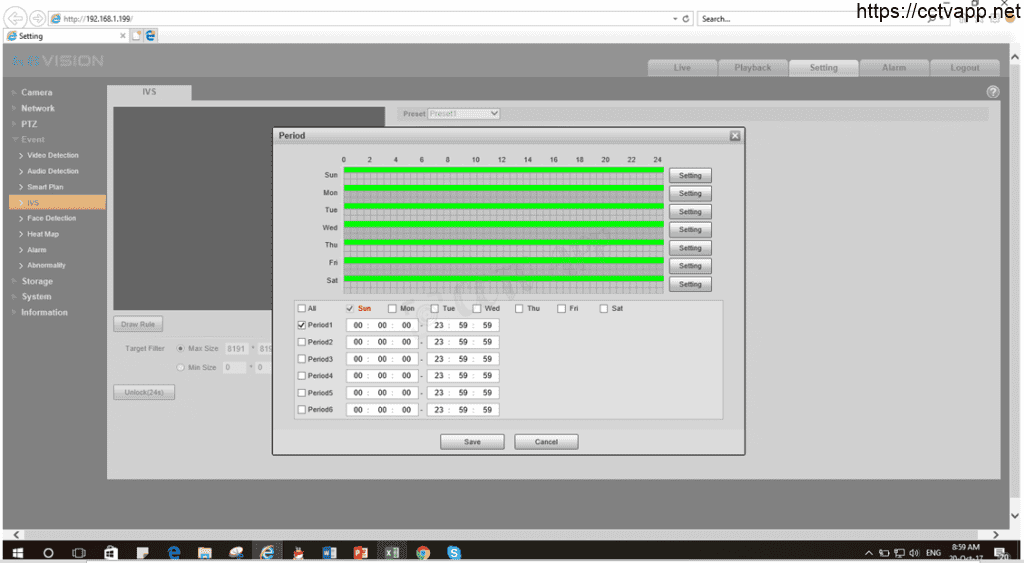Enable the Period2 checkbox
Image resolution: width=1024 pixels, height=563 pixels.
coord(302,342)
